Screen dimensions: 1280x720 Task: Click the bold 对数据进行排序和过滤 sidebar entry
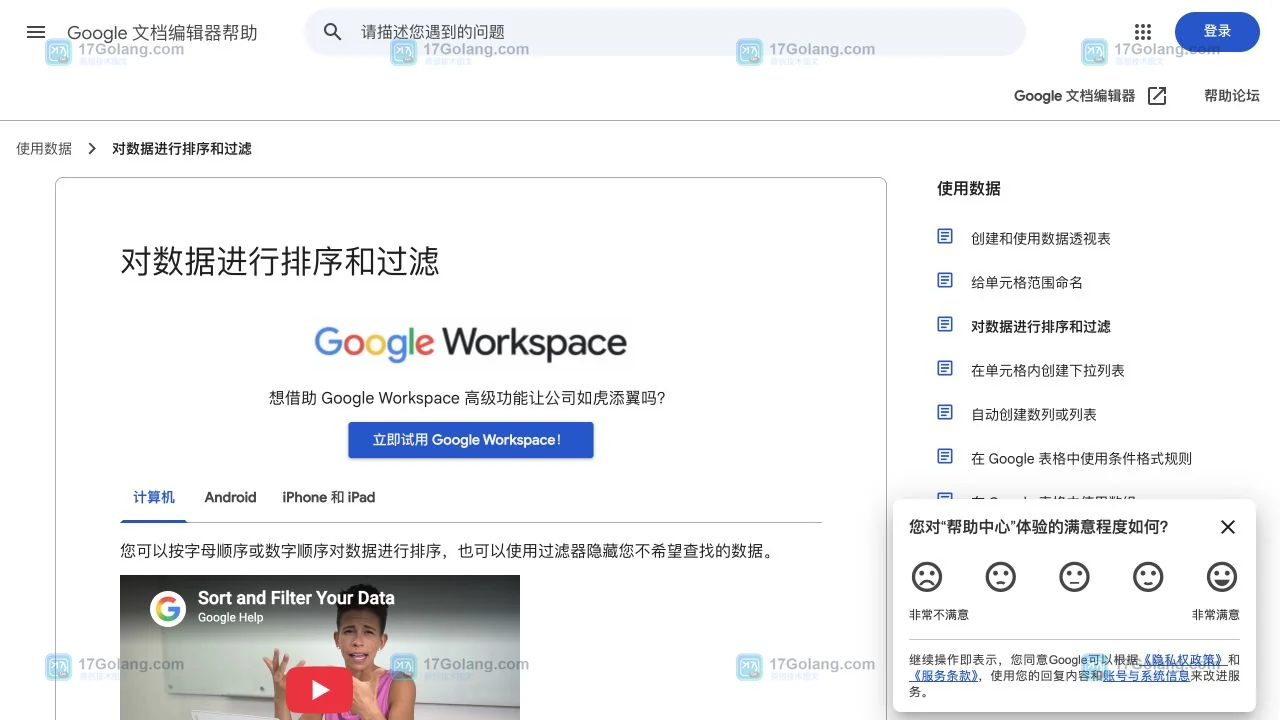tap(1041, 326)
